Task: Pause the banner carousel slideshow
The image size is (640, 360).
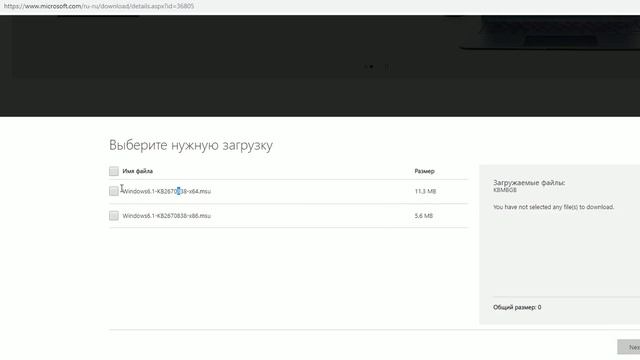Action: coord(386,67)
